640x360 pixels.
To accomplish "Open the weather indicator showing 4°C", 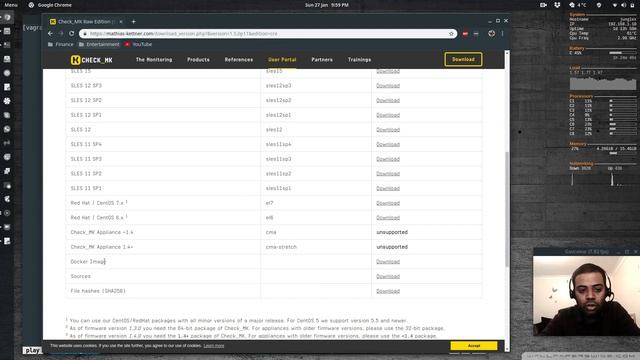I will pyautogui.click(x=578, y=5).
